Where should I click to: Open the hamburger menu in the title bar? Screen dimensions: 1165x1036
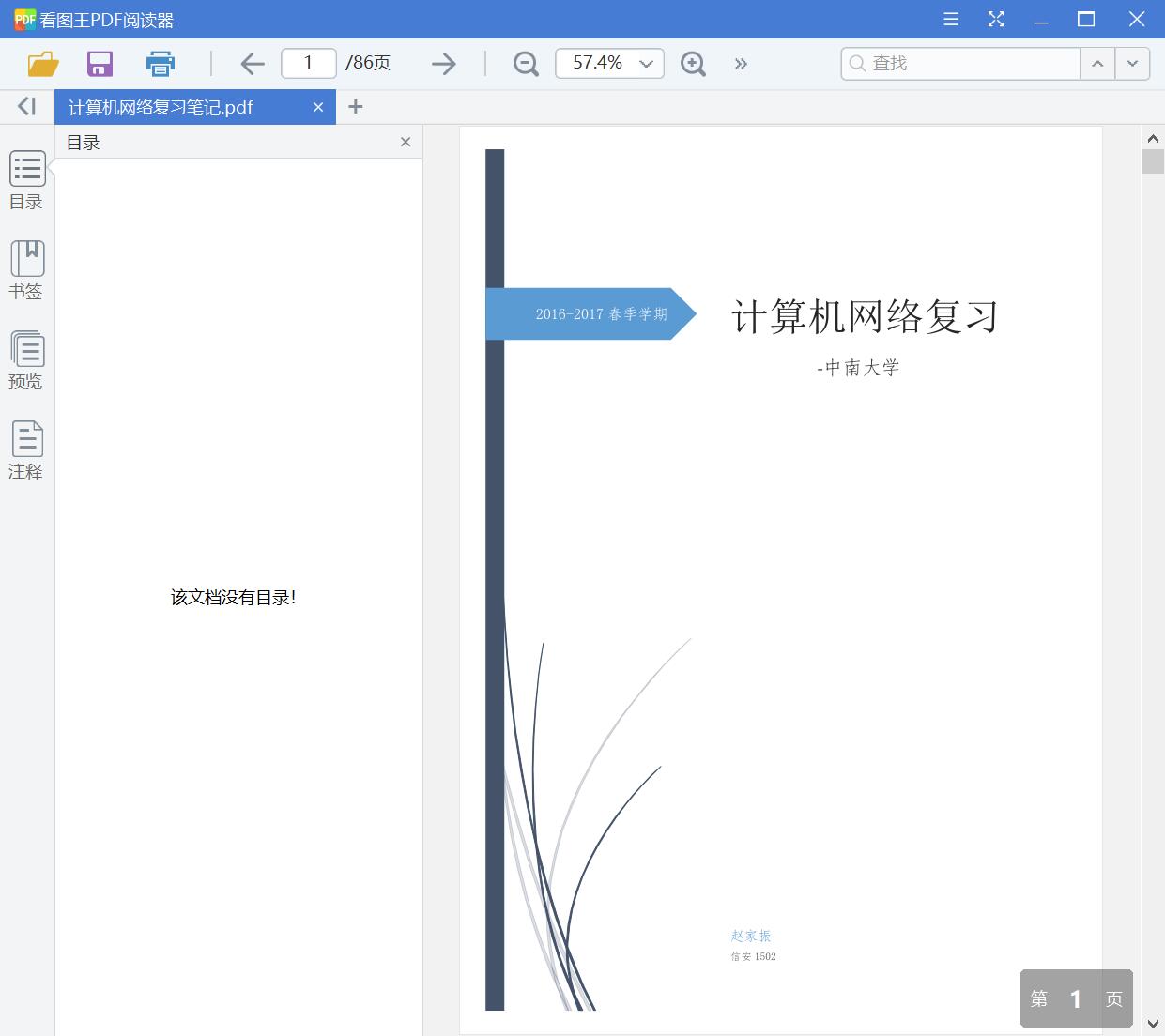[950, 19]
